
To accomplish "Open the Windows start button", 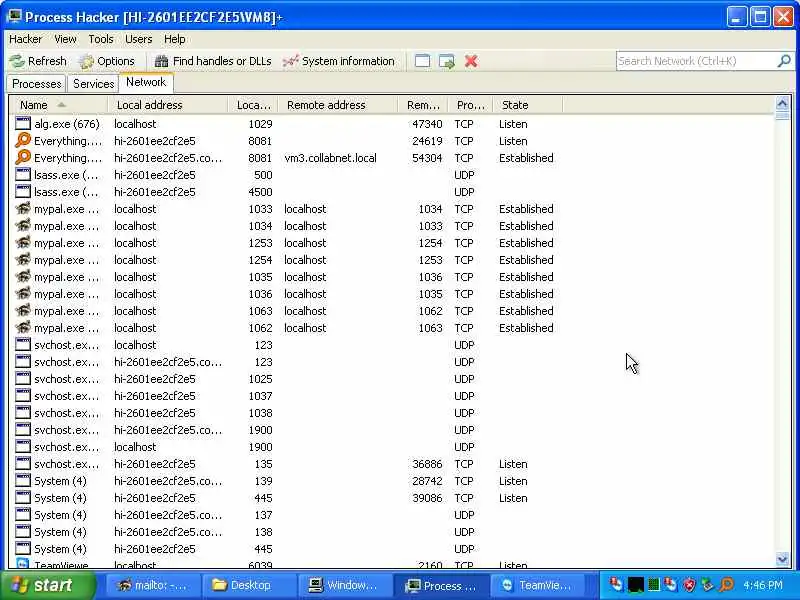I will (x=47, y=585).
